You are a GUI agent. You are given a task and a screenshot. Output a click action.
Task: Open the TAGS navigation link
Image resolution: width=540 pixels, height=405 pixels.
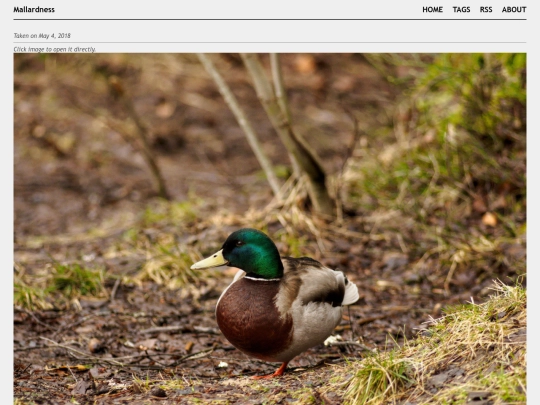(x=461, y=10)
